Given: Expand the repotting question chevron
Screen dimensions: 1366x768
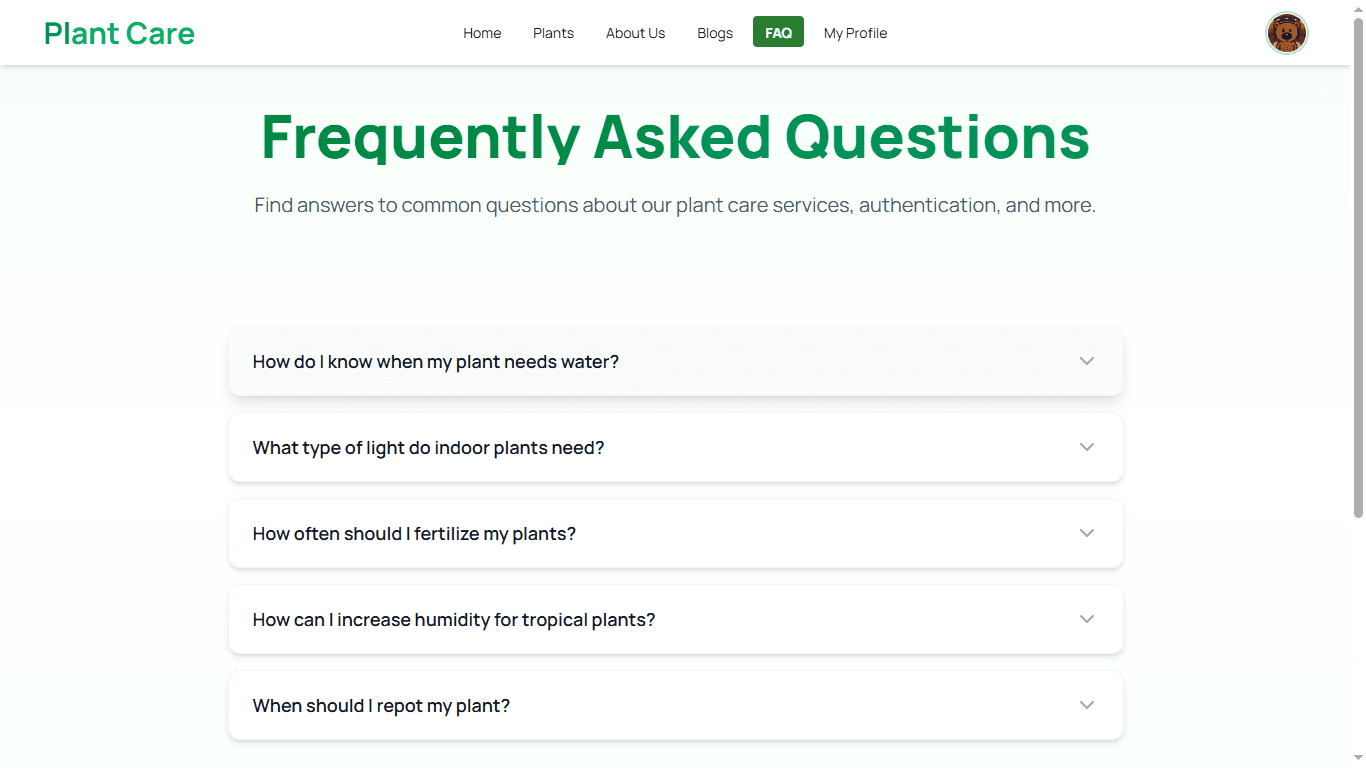Looking at the screenshot, I should click(1087, 705).
